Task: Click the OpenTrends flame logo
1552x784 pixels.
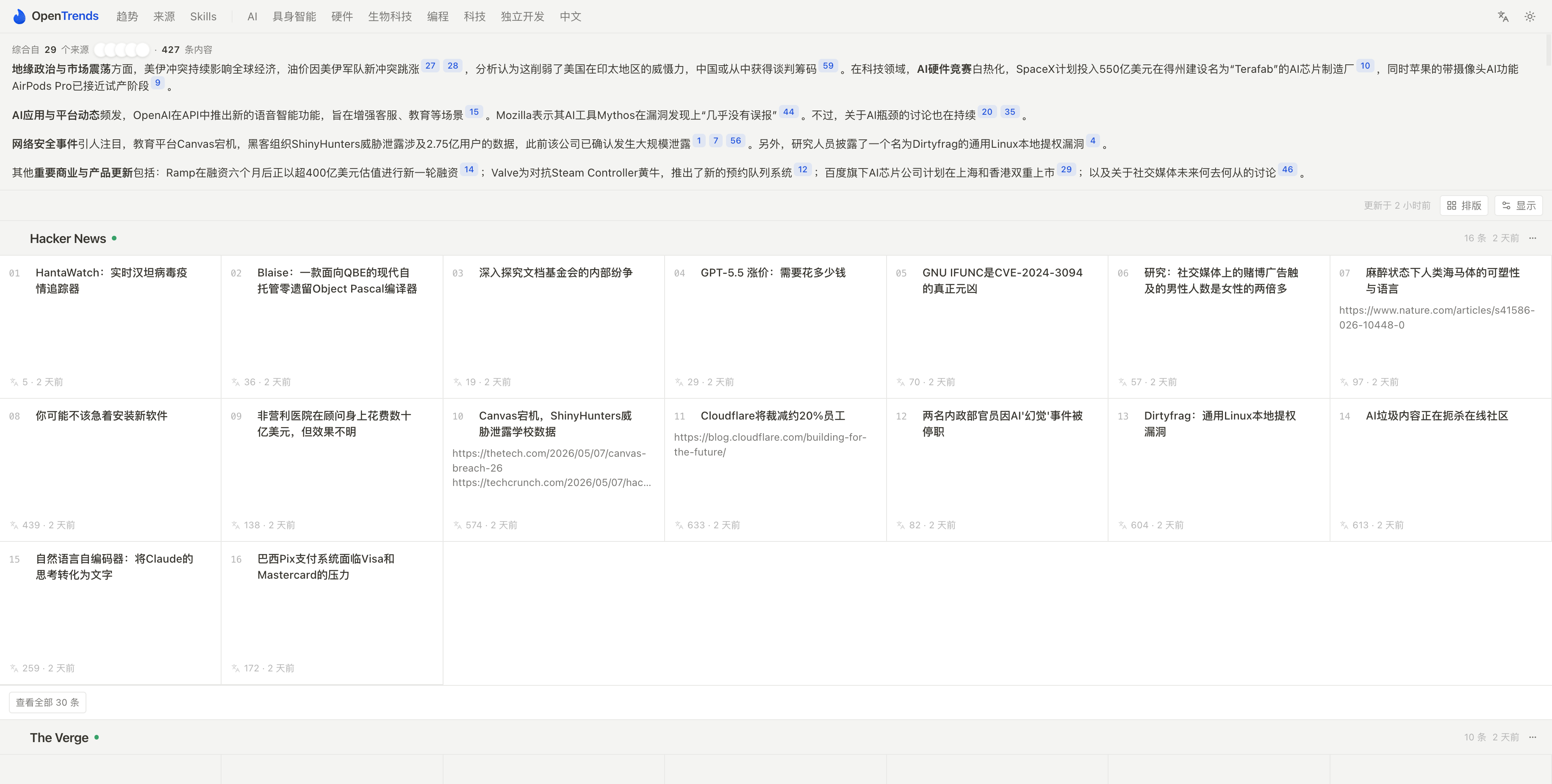Action: pyautogui.click(x=19, y=16)
